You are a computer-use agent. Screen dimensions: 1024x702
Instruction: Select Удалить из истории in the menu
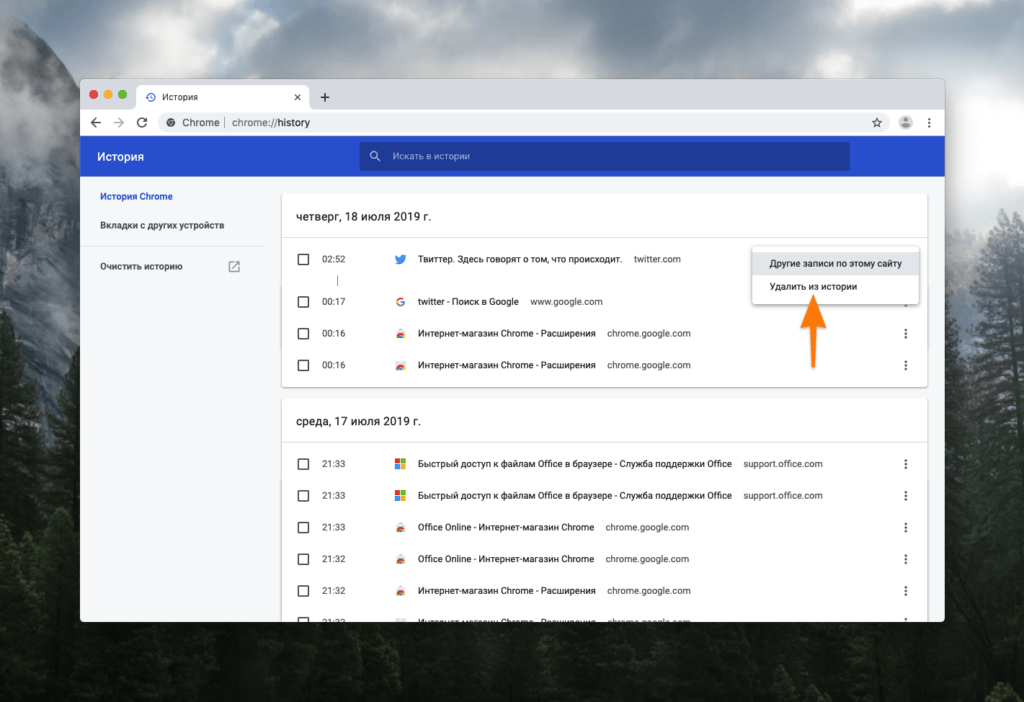click(x=835, y=287)
